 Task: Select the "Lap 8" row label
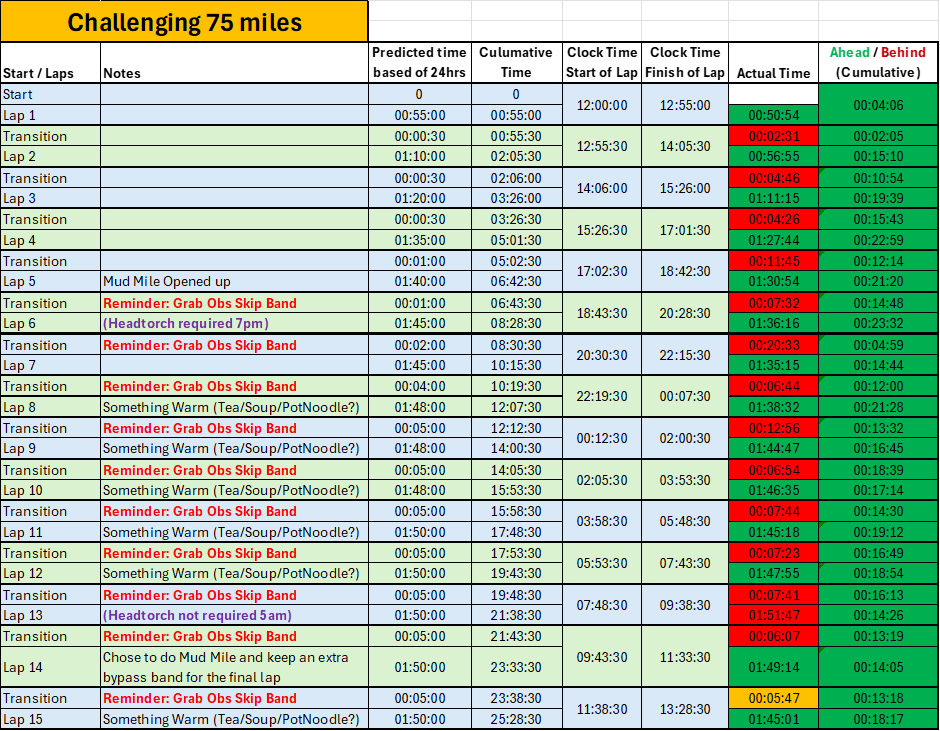click(x=50, y=407)
